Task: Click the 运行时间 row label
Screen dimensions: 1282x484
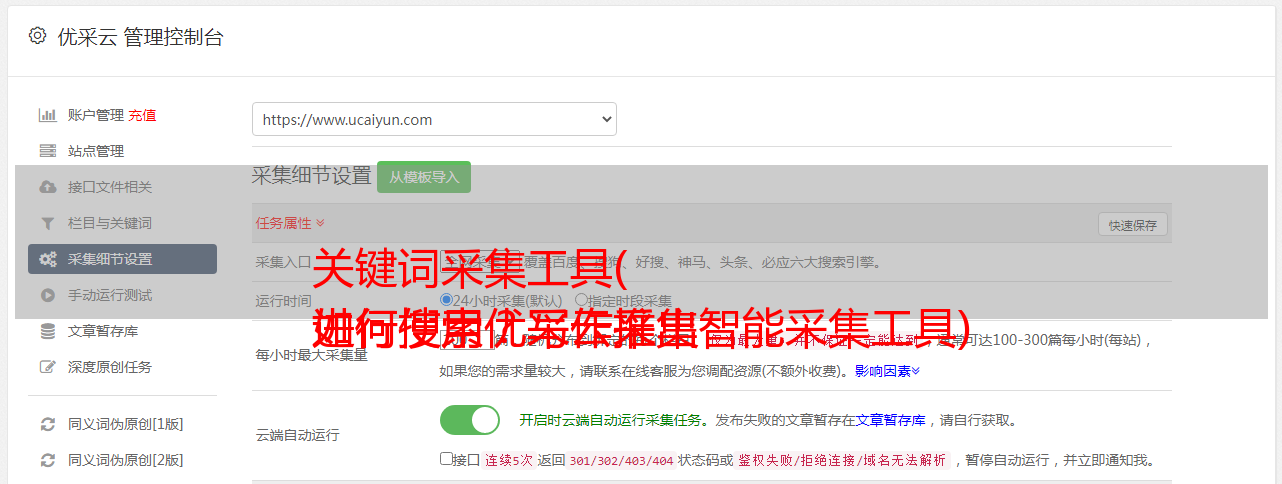Action: point(284,300)
